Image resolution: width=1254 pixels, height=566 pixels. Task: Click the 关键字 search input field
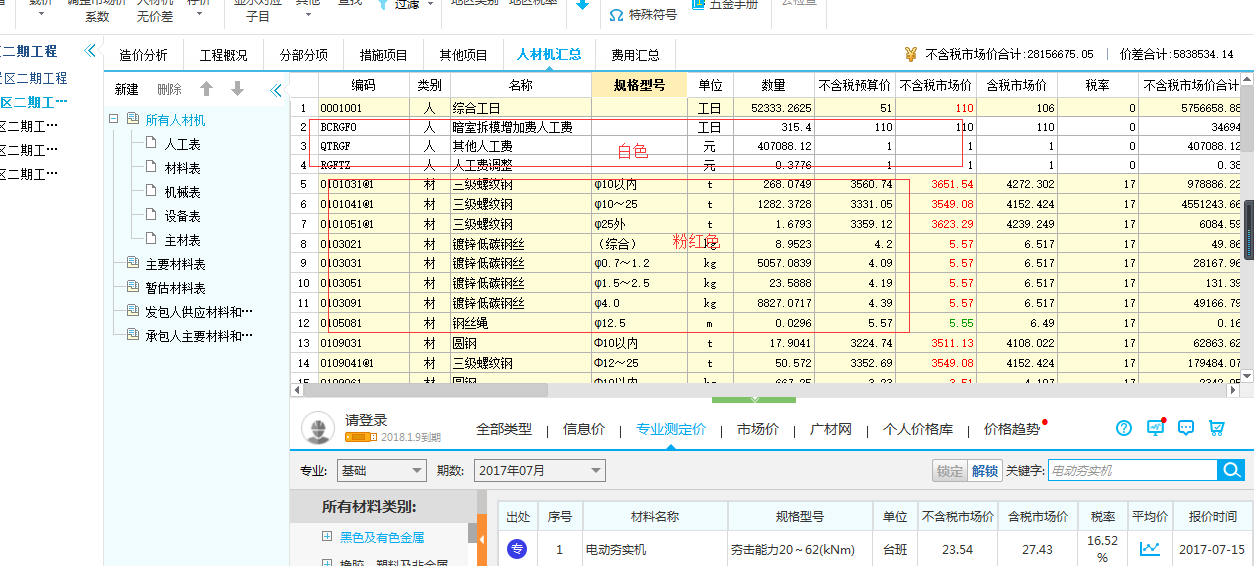coord(1132,470)
